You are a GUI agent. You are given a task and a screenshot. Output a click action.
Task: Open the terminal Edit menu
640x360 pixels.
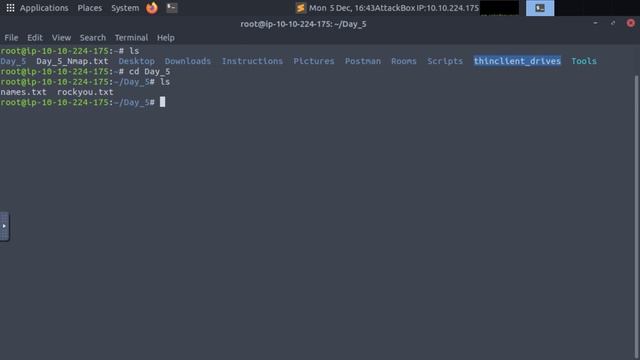35,38
